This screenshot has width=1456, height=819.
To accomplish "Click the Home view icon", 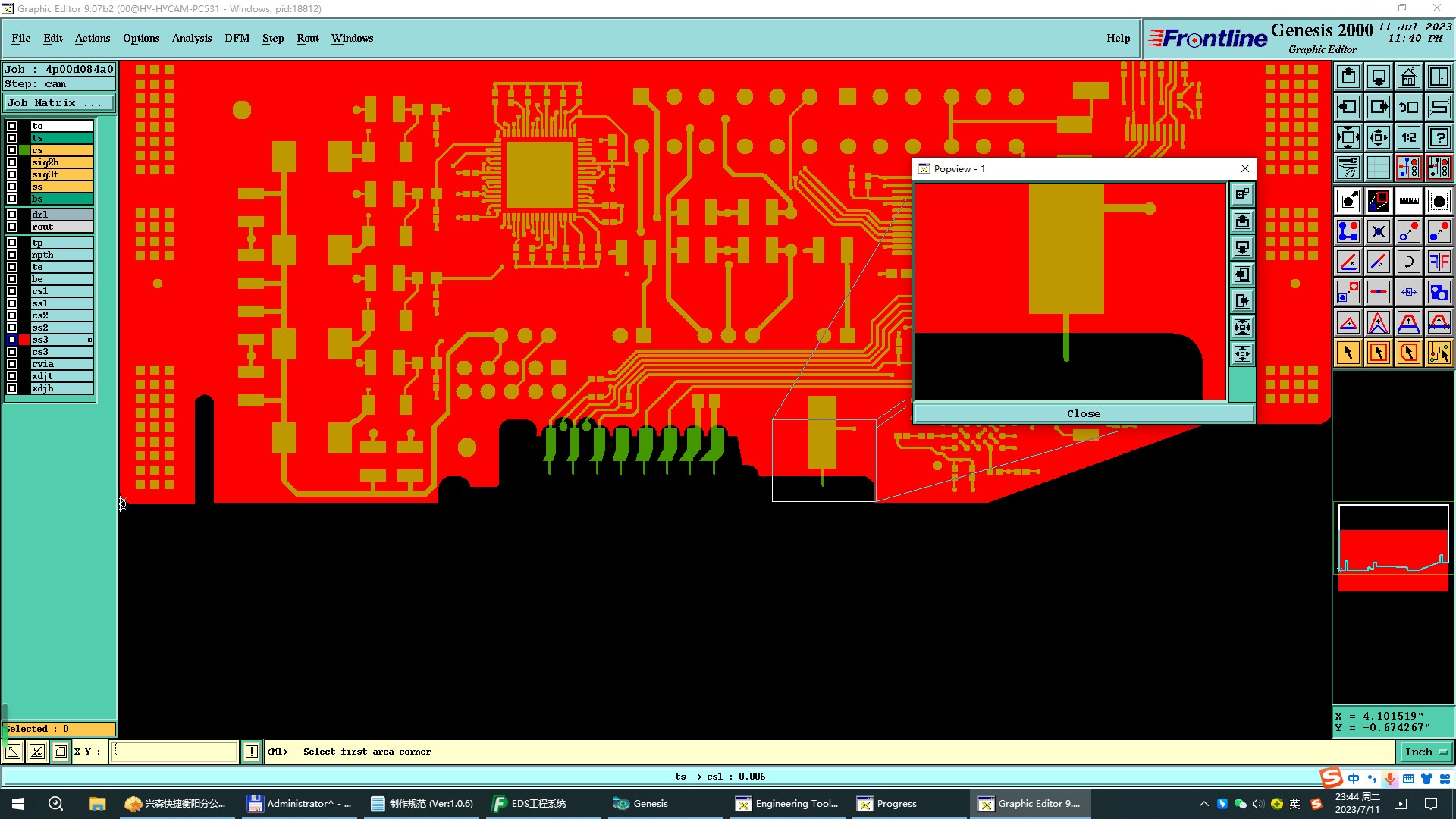I will tap(1408, 77).
